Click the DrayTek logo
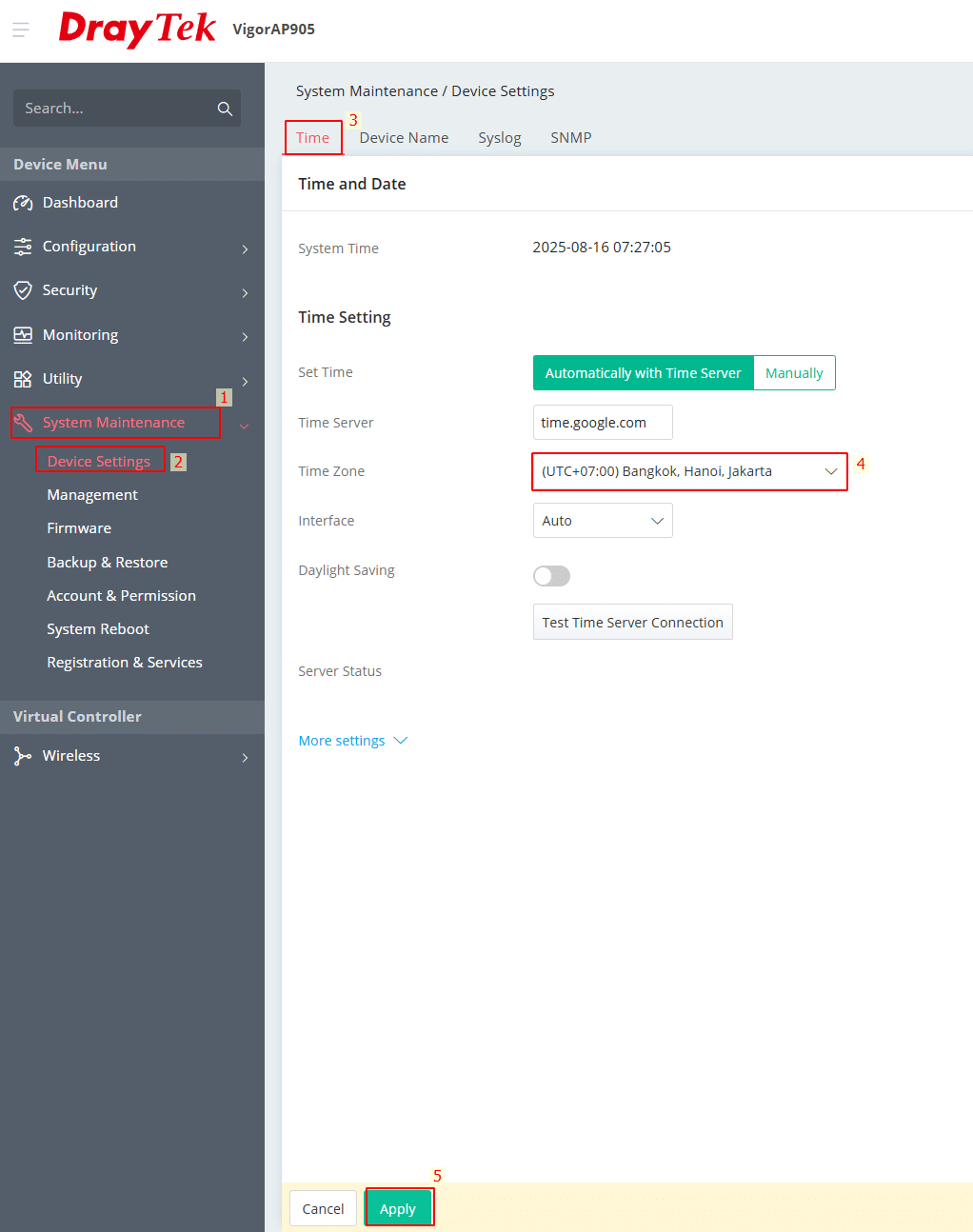The width and height of the screenshot is (973, 1232). click(137, 30)
